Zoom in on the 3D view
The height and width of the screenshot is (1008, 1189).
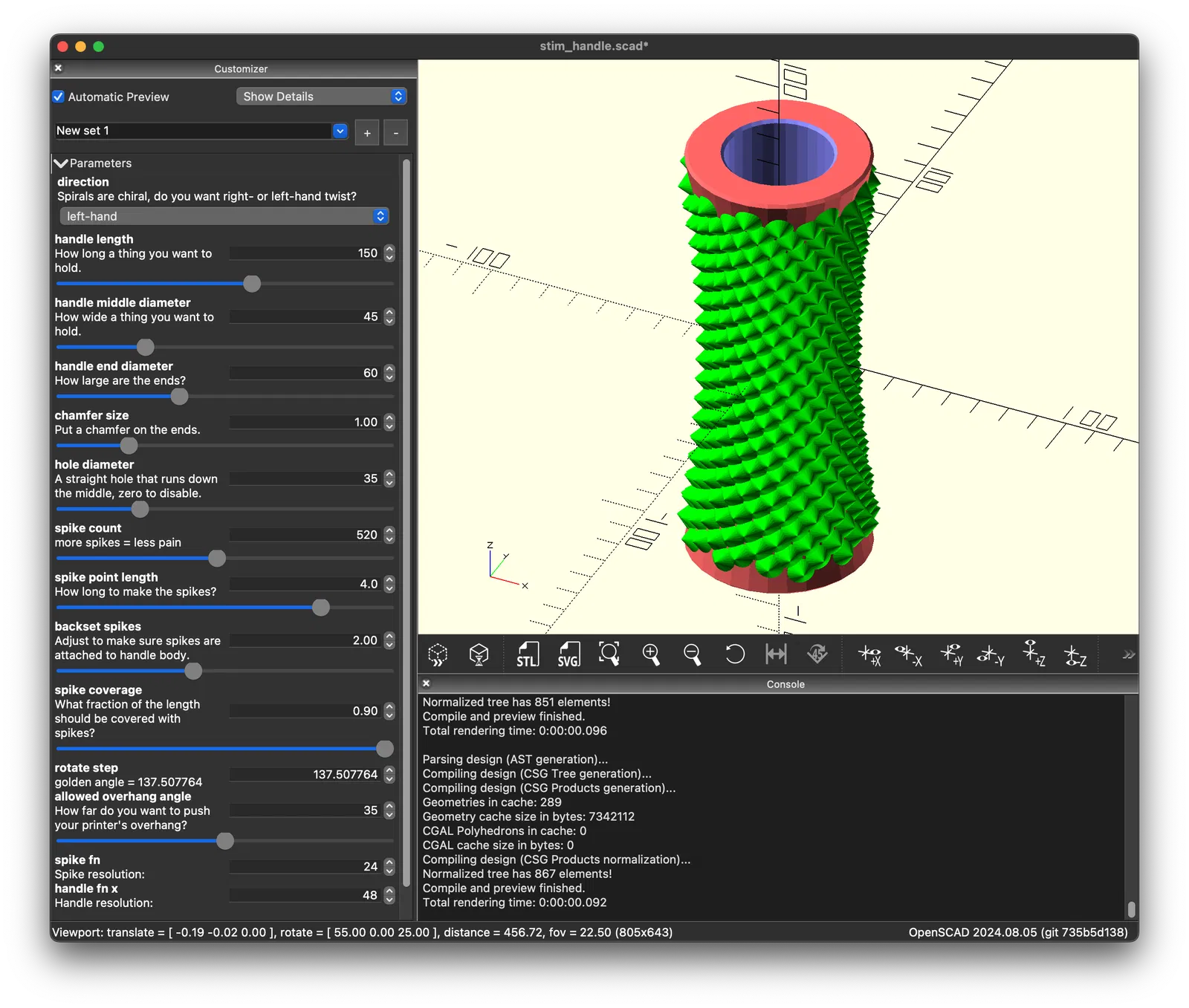(651, 654)
